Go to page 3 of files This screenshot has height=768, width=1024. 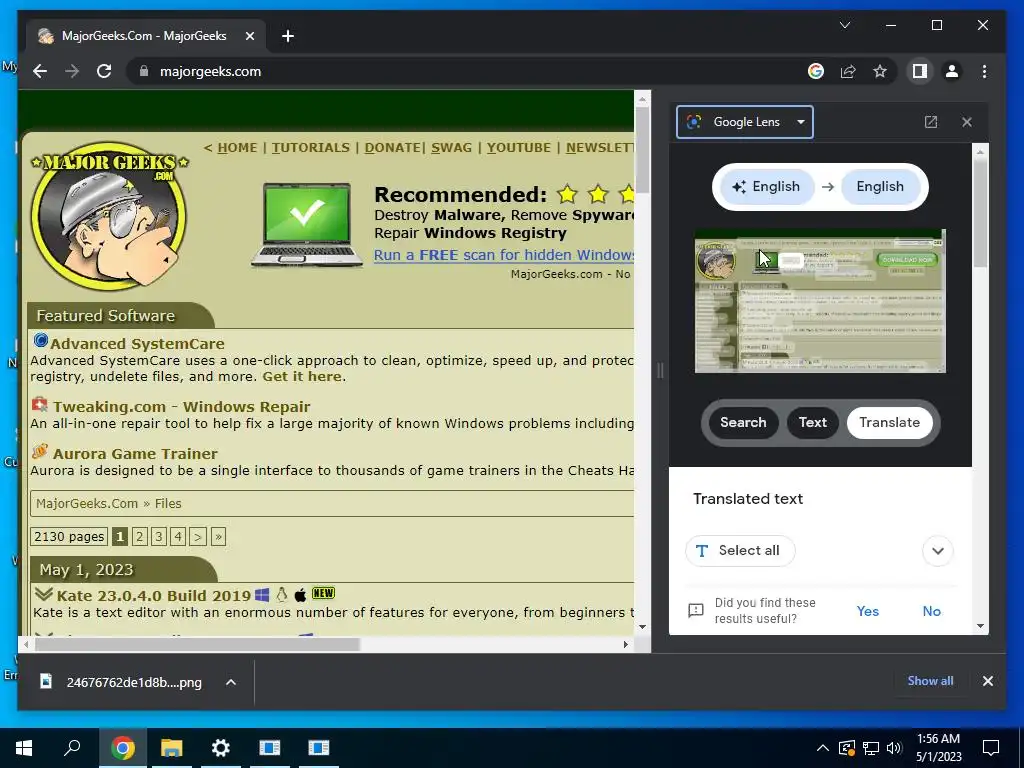pyautogui.click(x=159, y=537)
